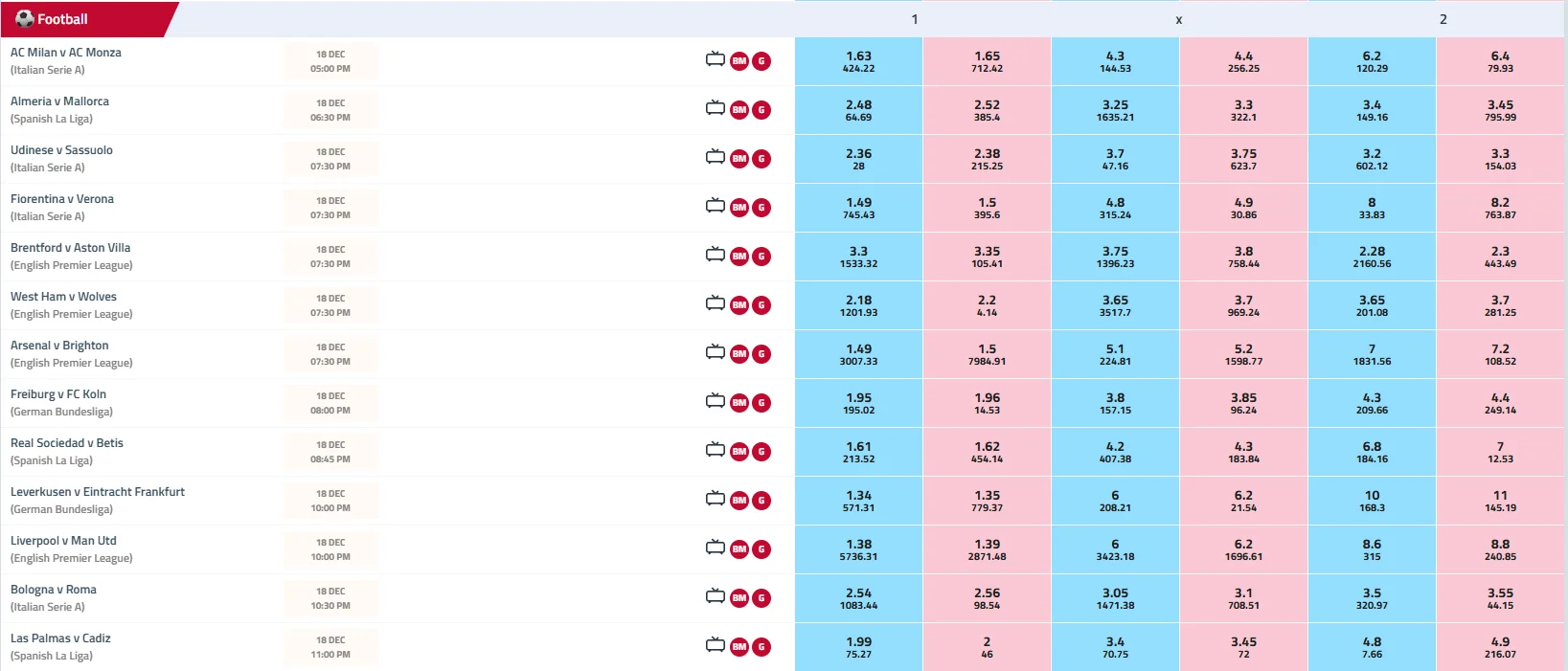Screen dimensions: 1568x671
Task: Click the G icon for Udinese v Sassuolo
Action: pyautogui.click(x=761, y=159)
